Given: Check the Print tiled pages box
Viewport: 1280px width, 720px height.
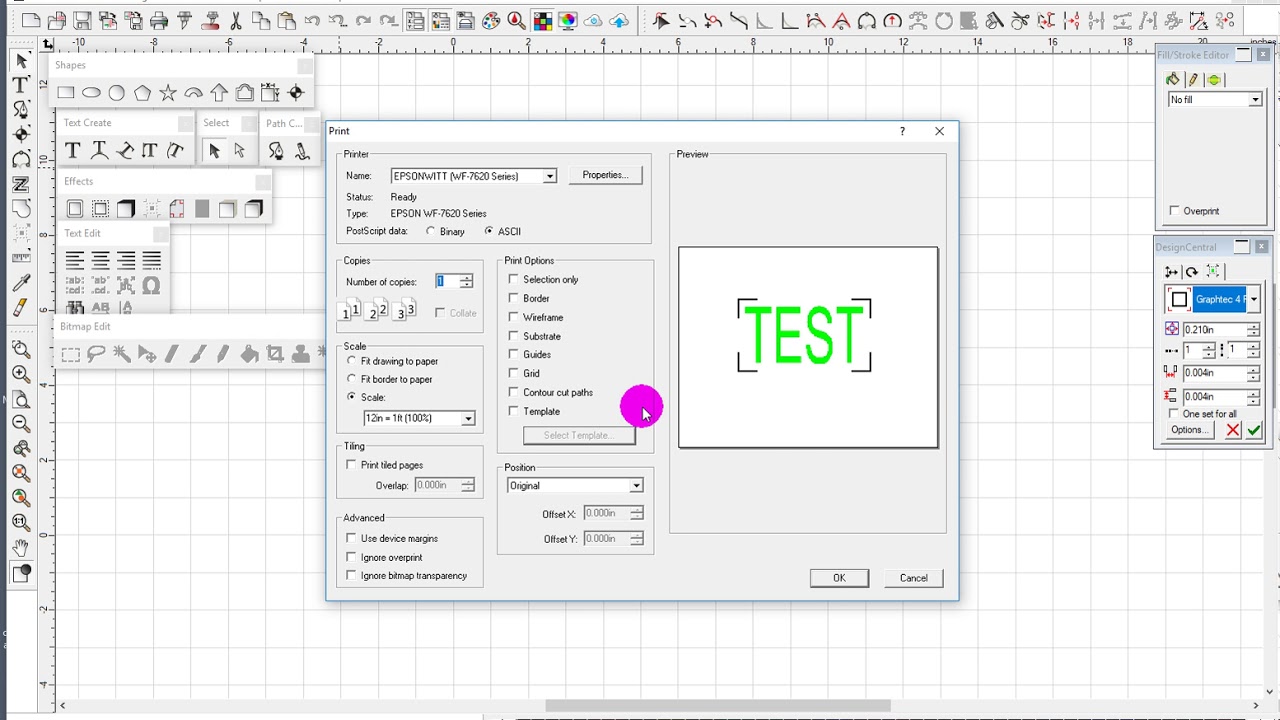Looking at the screenshot, I should click(x=352, y=465).
